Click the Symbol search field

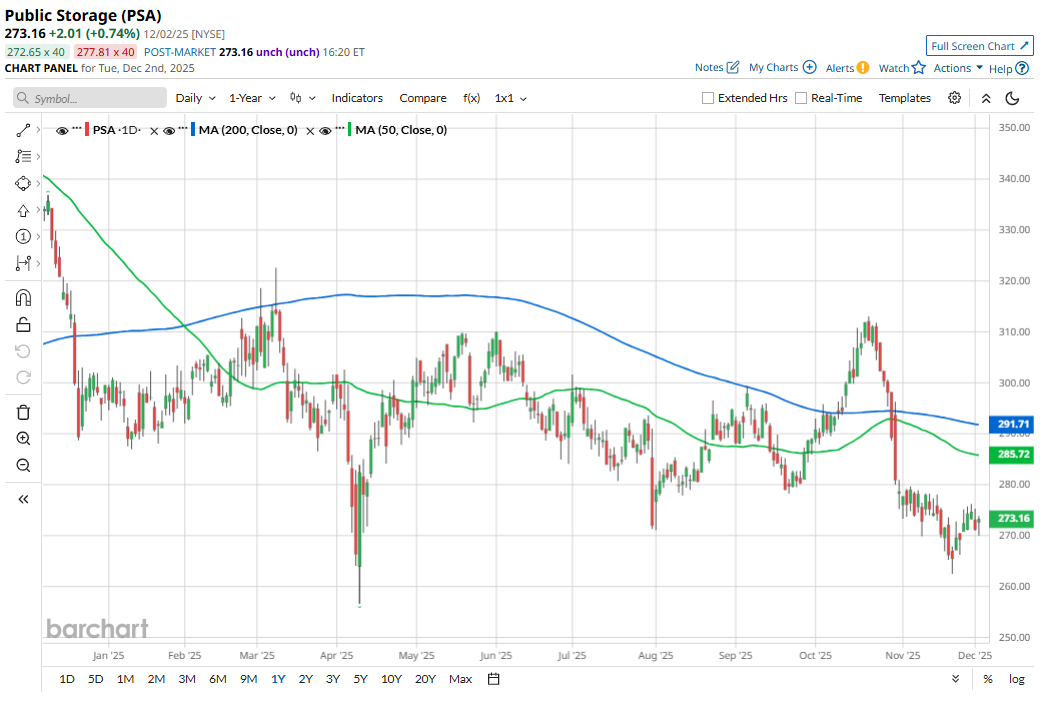coord(90,98)
